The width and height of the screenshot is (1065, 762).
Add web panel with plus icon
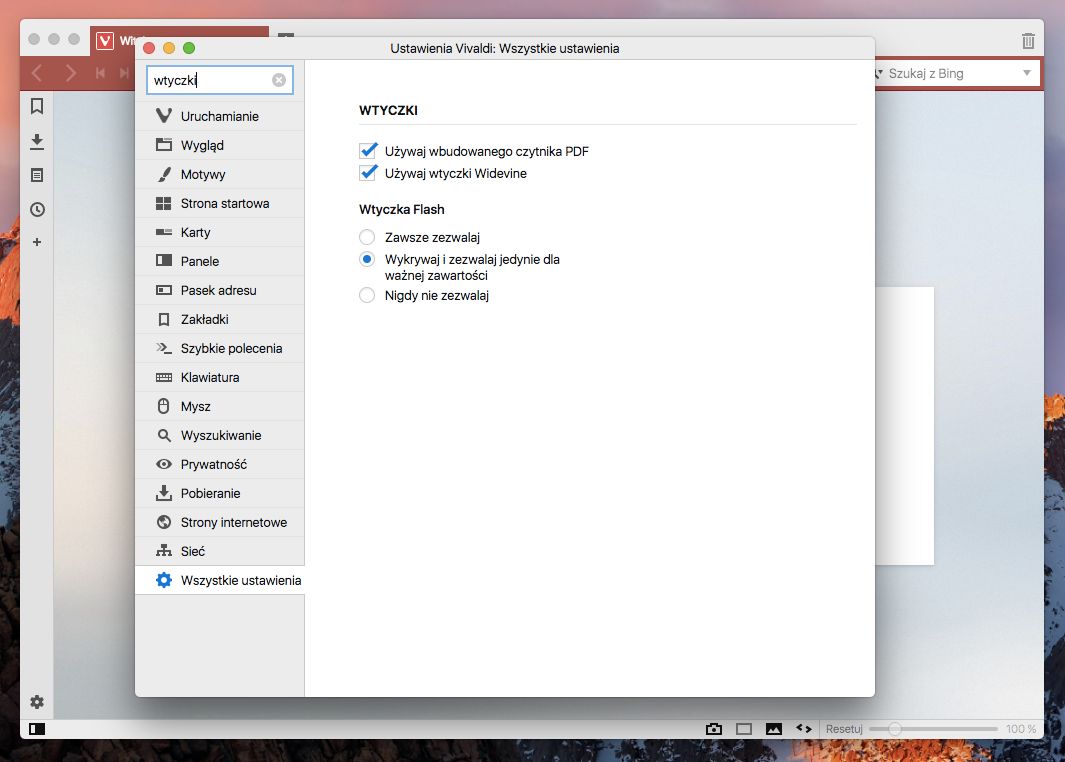tap(37, 242)
